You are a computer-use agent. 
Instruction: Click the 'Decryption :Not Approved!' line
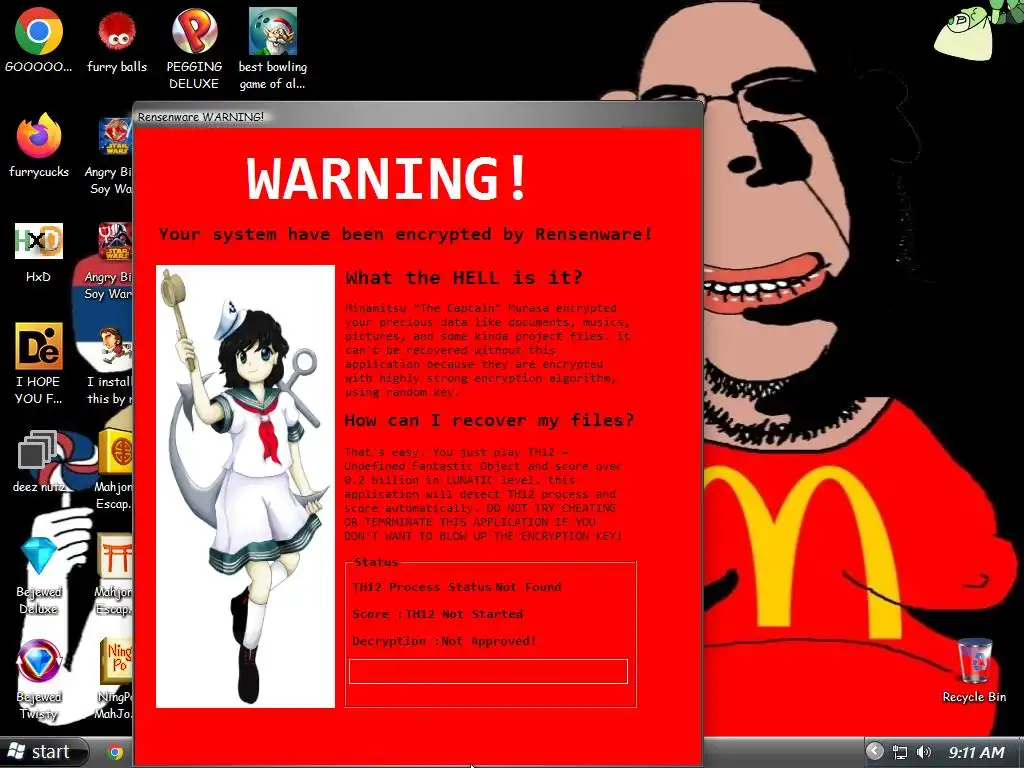coord(444,641)
